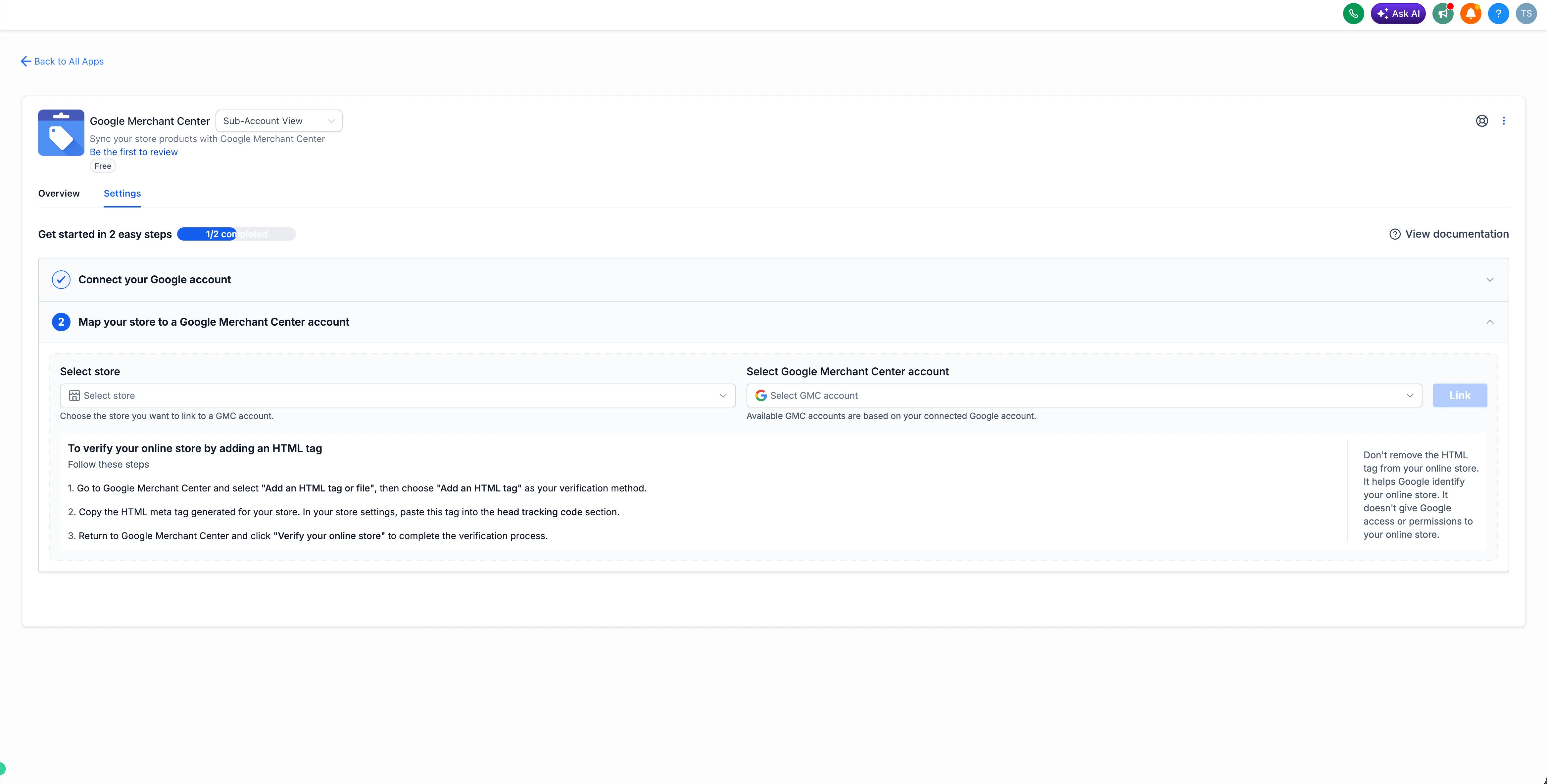Open the Ask AI assistant
The height and width of the screenshot is (784, 1547).
(x=1397, y=14)
